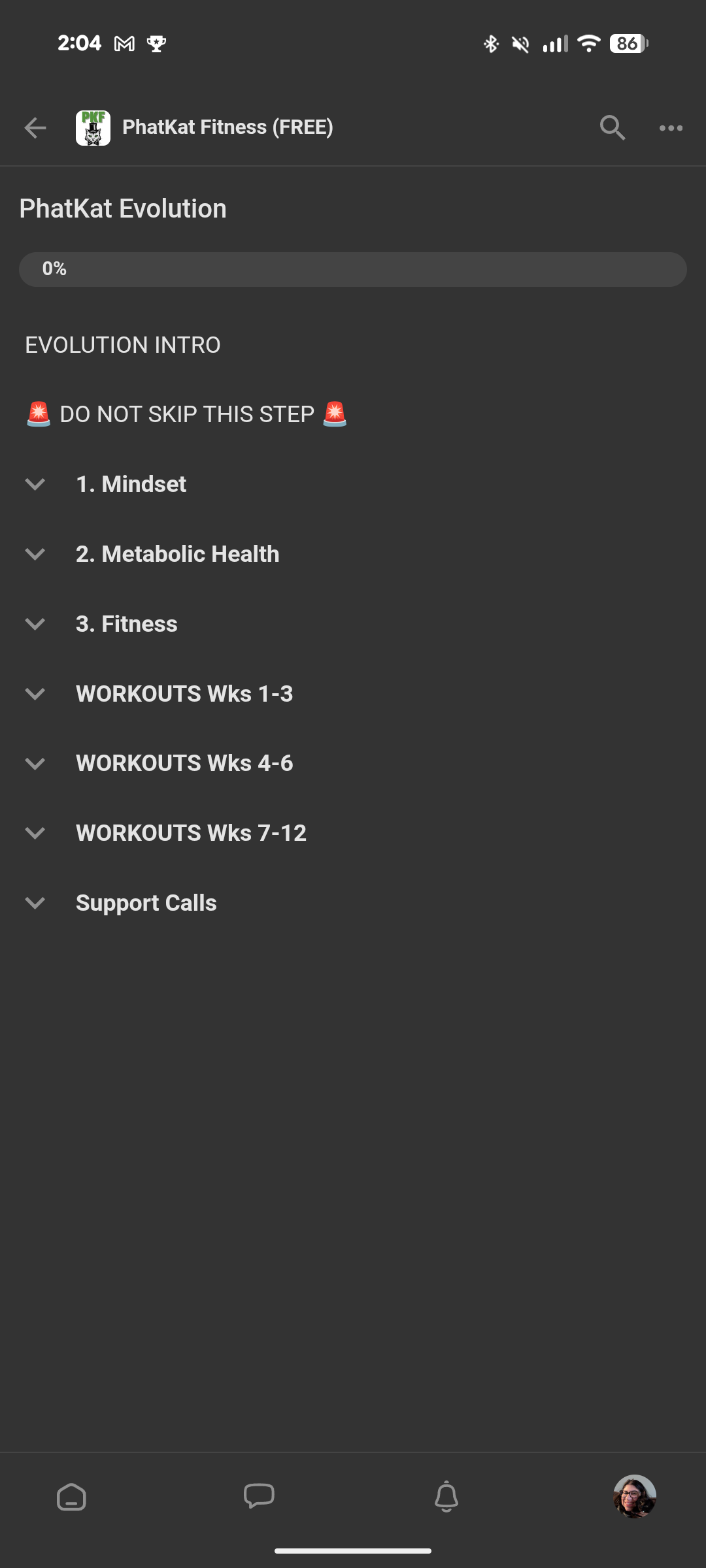Open the three-dot more options menu
Image resolution: width=706 pixels, height=1568 pixels.
pos(671,128)
